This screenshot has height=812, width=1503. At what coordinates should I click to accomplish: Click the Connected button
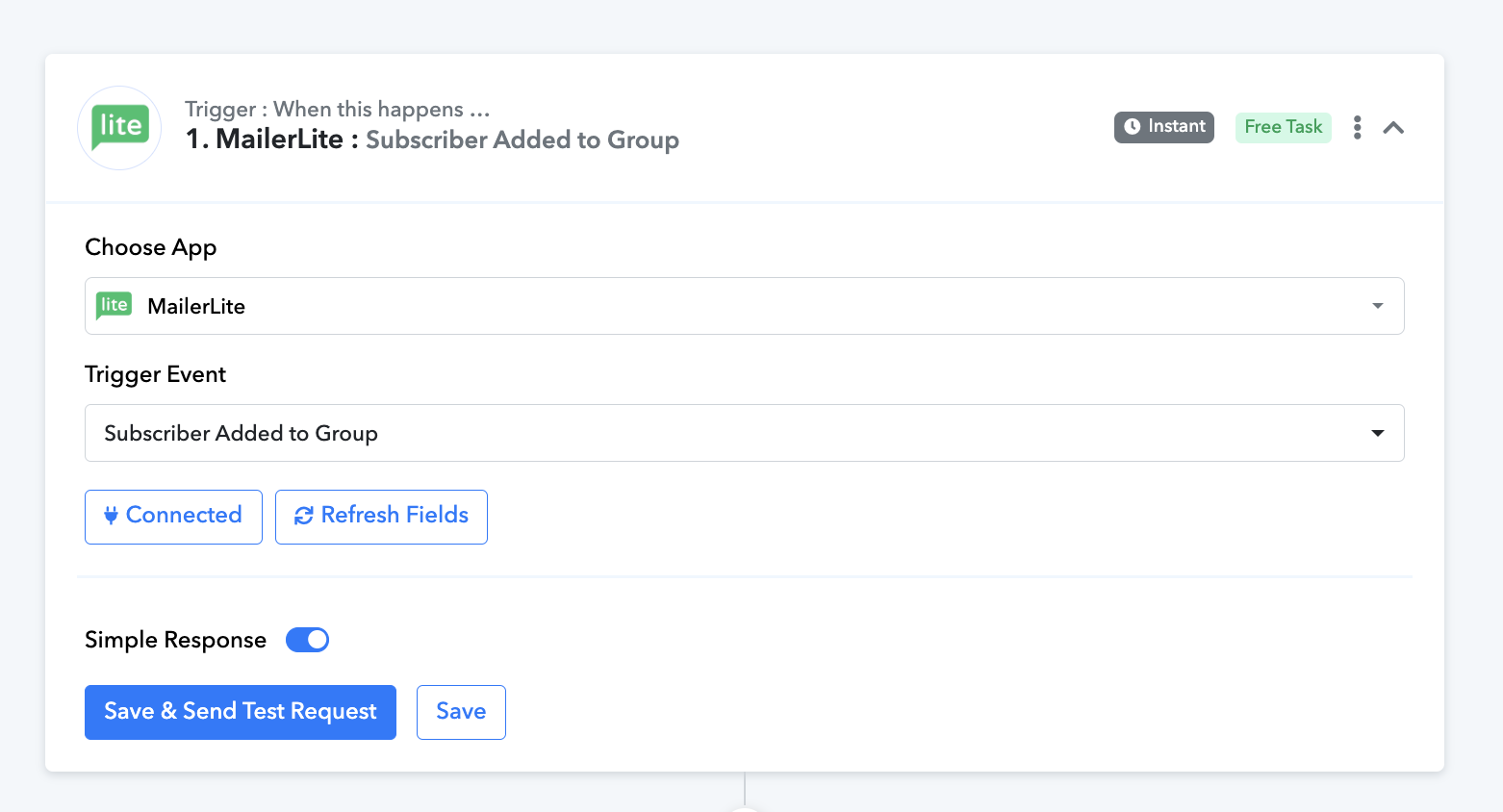[173, 517]
